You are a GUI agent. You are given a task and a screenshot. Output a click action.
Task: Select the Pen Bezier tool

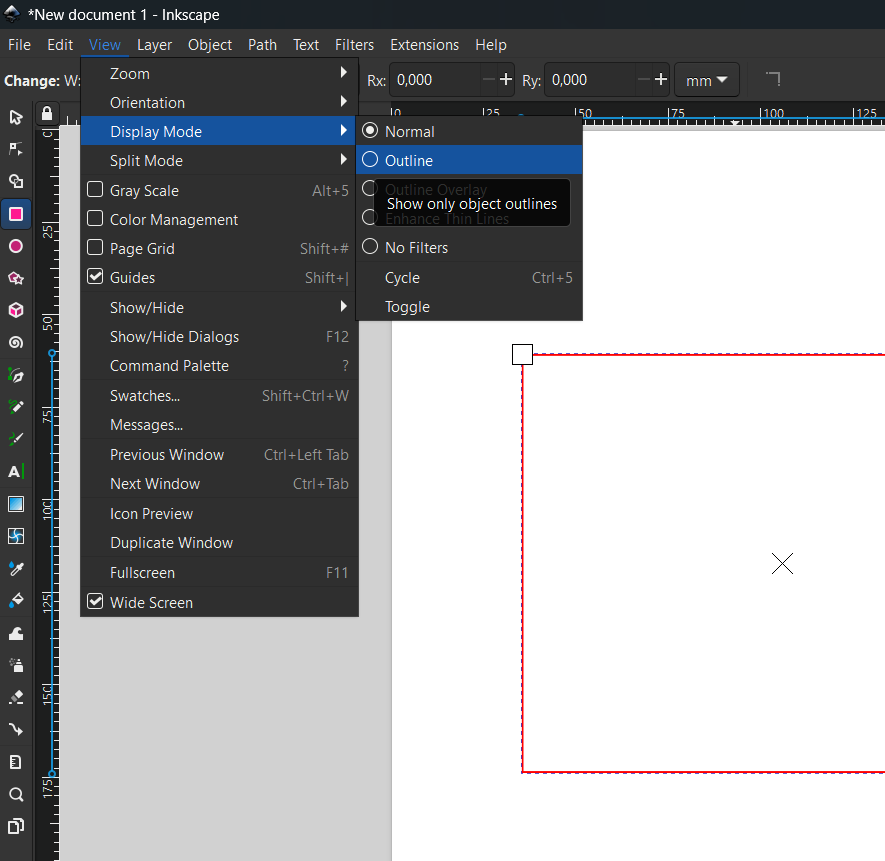click(16, 375)
